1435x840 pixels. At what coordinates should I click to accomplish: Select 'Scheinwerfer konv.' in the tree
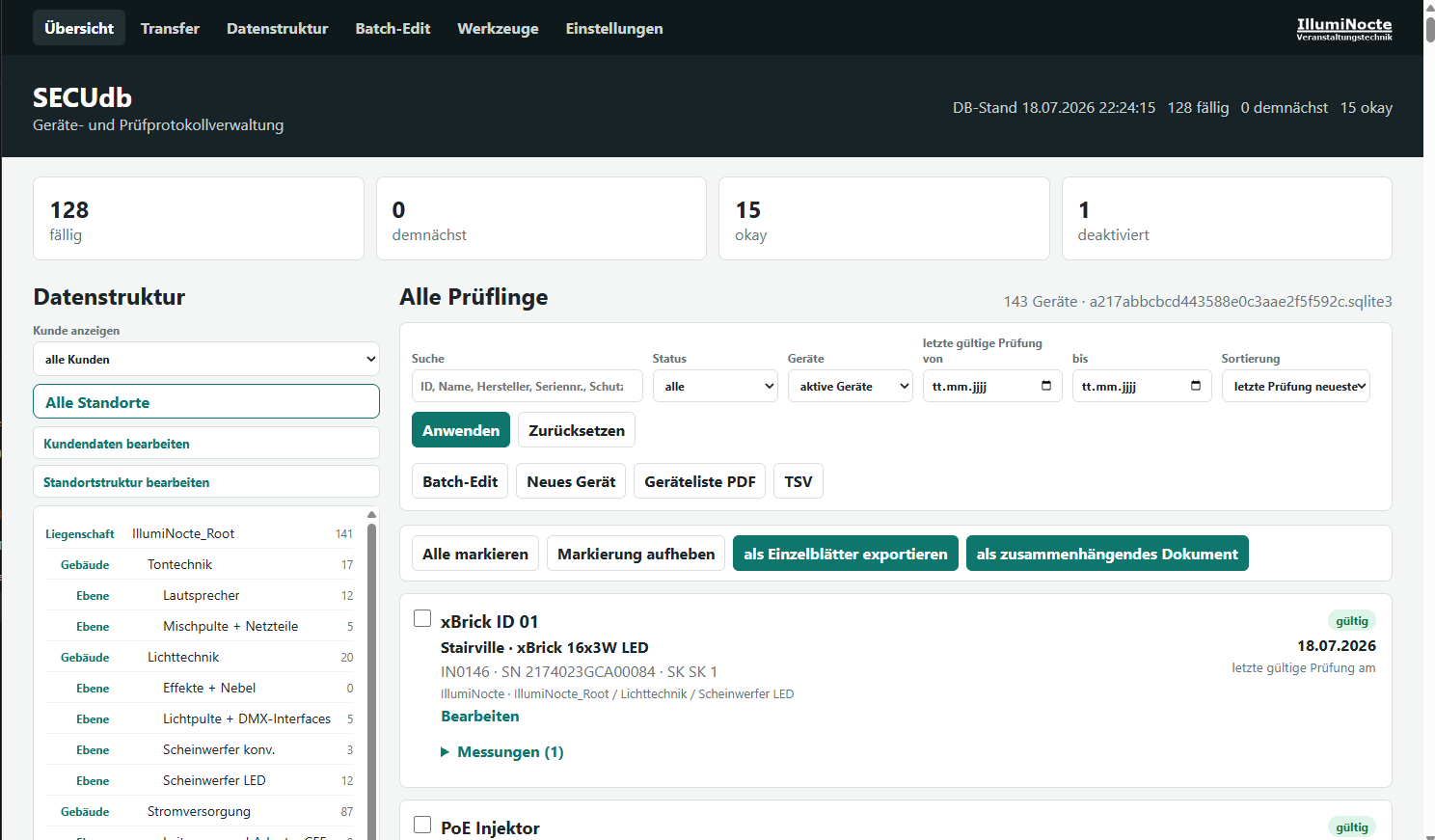tap(200, 749)
